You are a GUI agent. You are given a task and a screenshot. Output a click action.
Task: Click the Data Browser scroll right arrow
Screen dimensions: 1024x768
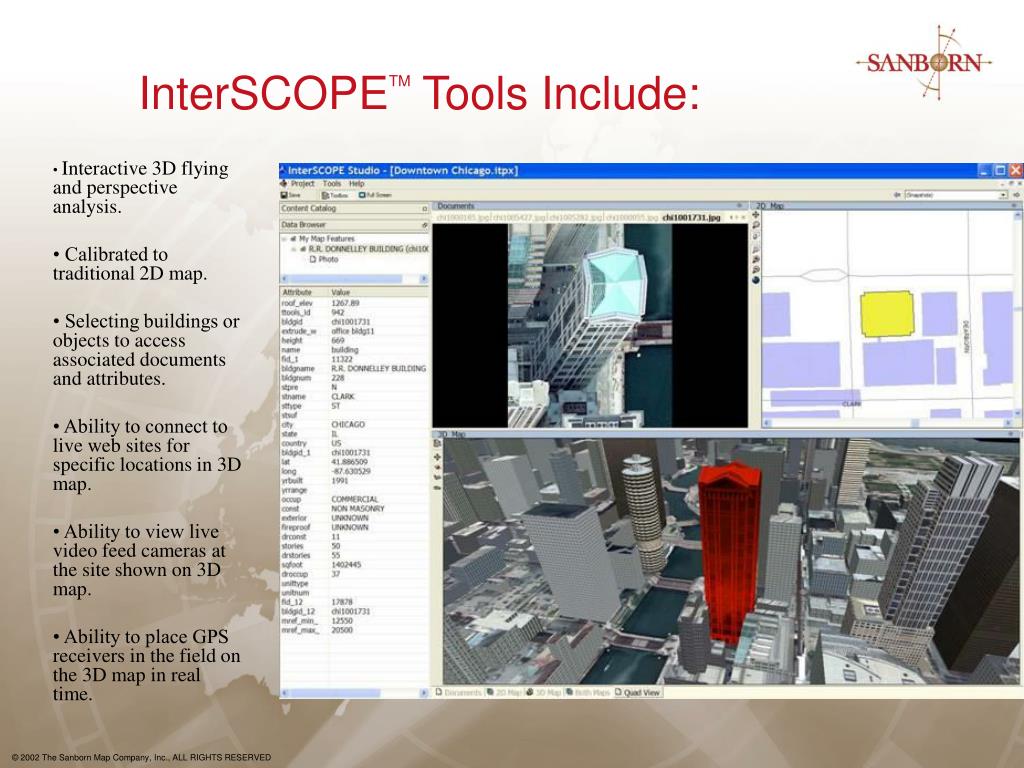424,278
